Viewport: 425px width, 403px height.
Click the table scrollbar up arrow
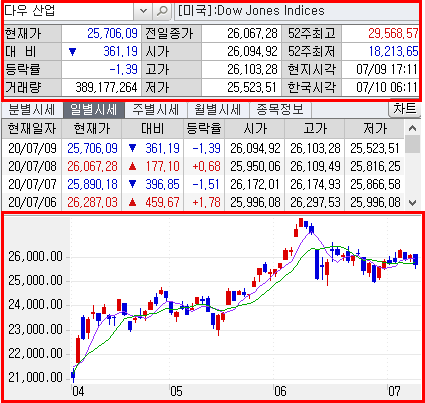pyautogui.click(x=413, y=128)
